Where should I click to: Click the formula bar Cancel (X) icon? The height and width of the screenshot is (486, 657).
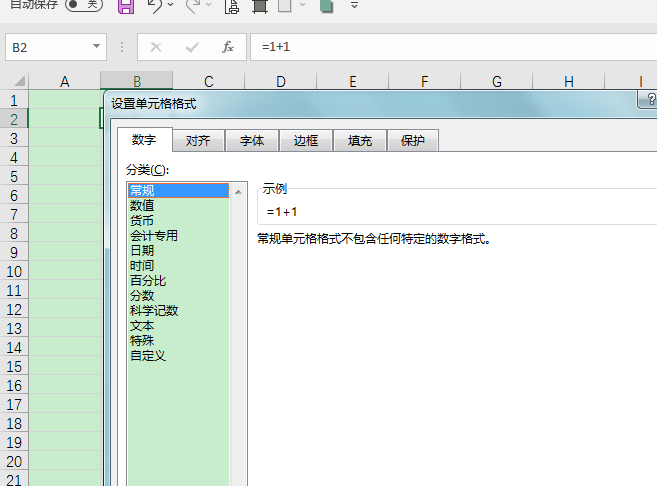pos(156,47)
